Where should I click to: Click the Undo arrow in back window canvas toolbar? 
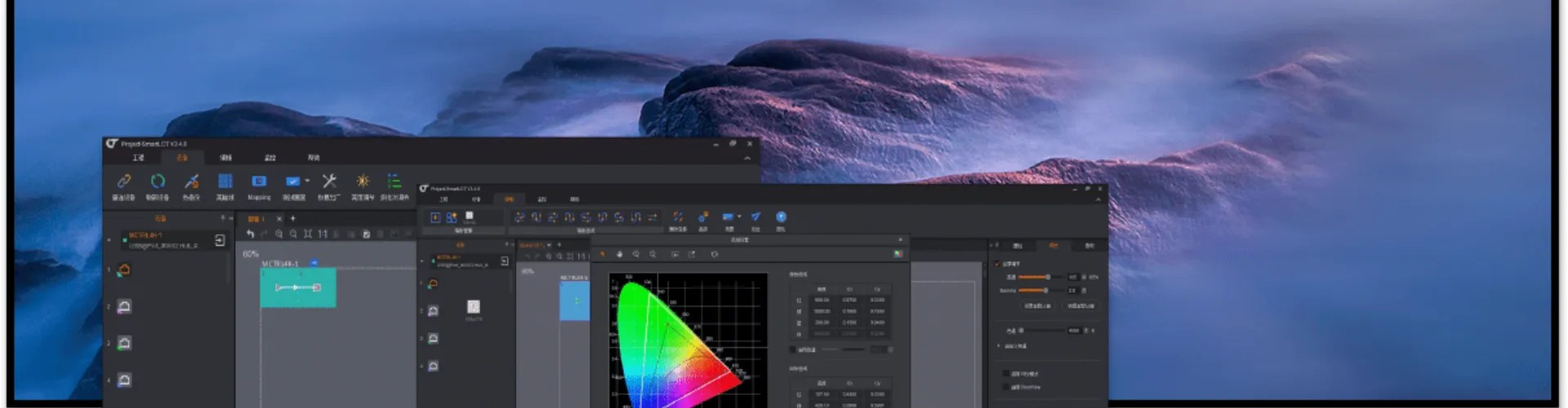point(250,234)
